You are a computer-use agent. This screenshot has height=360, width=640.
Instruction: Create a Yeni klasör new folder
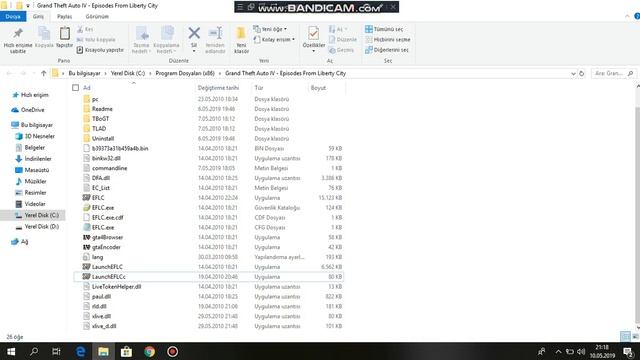(241, 40)
